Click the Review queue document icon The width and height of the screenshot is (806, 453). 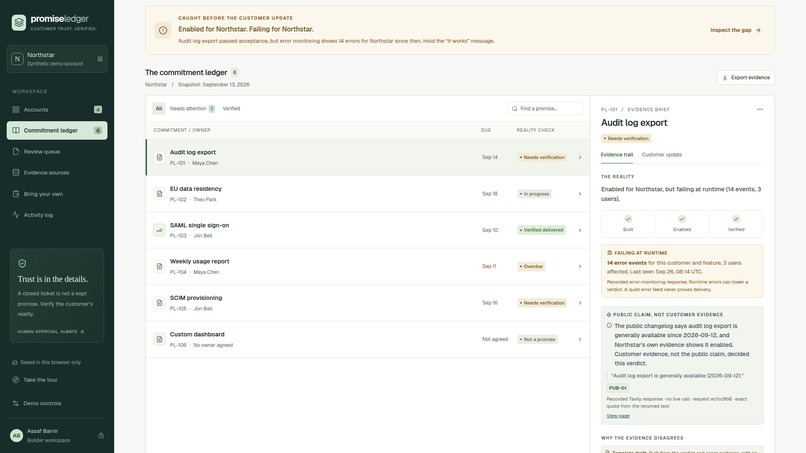tap(16, 152)
